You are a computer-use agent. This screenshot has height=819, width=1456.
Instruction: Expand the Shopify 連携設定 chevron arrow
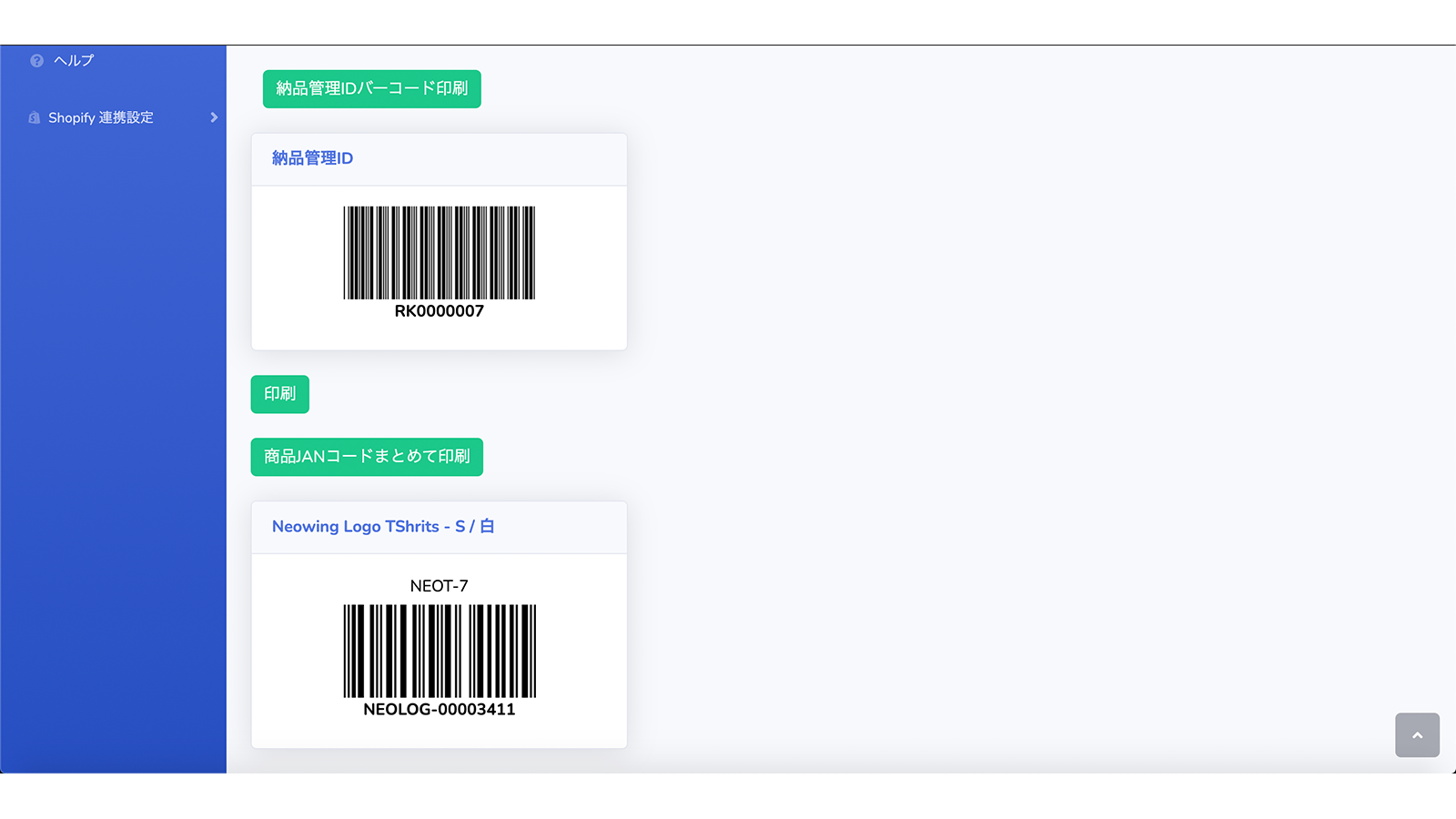[x=214, y=117]
